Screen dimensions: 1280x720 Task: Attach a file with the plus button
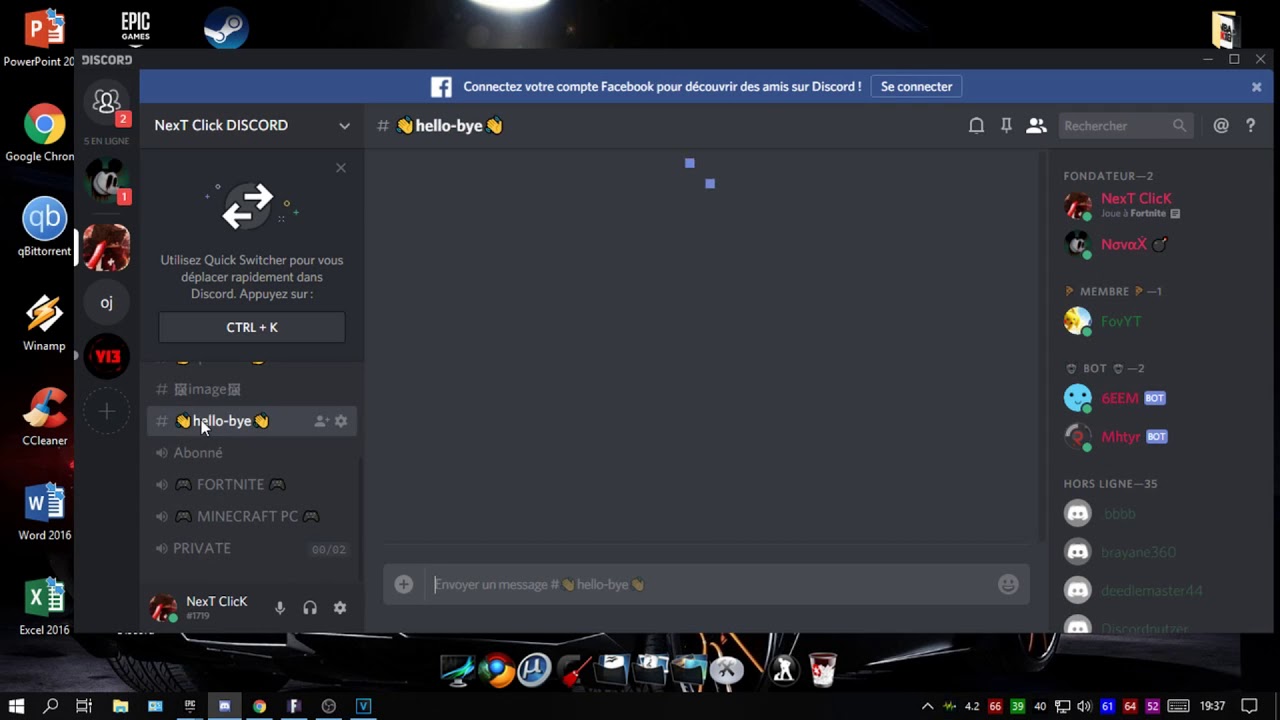coord(404,584)
